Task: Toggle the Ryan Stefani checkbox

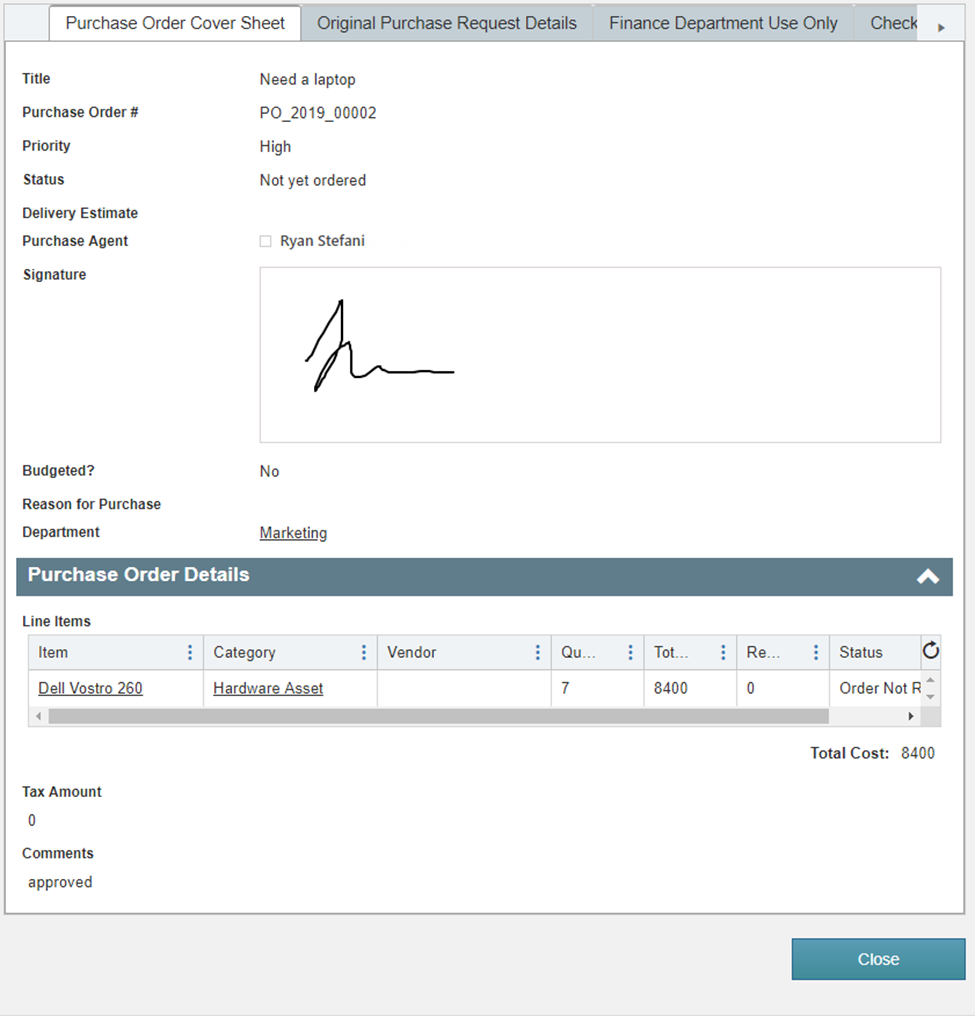Action: (266, 241)
